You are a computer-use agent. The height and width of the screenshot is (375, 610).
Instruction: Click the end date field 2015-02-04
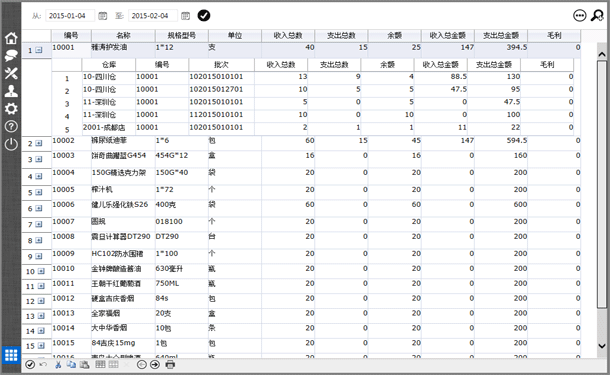click(152, 16)
